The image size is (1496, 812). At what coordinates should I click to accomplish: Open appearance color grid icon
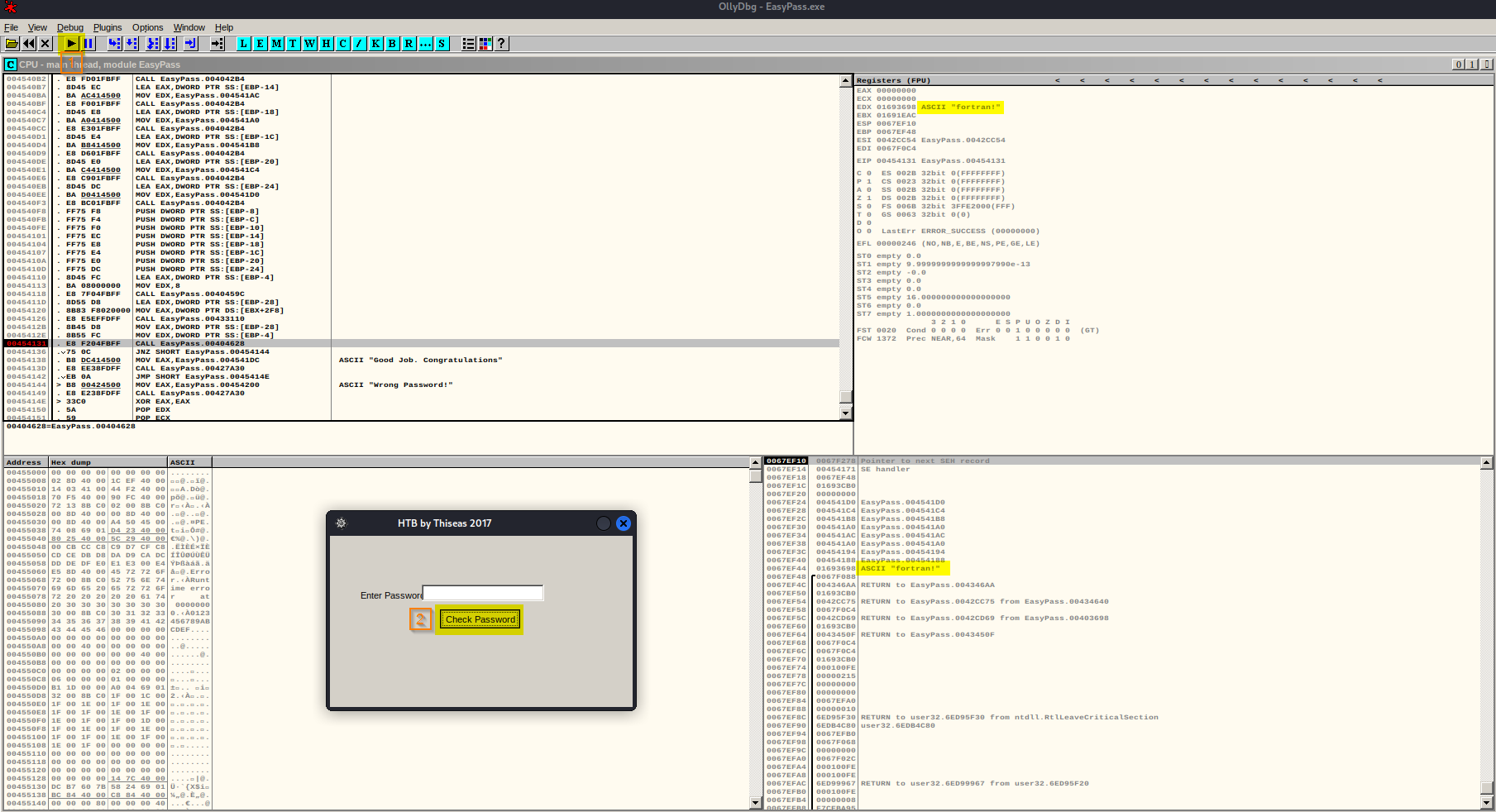tap(485, 44)
